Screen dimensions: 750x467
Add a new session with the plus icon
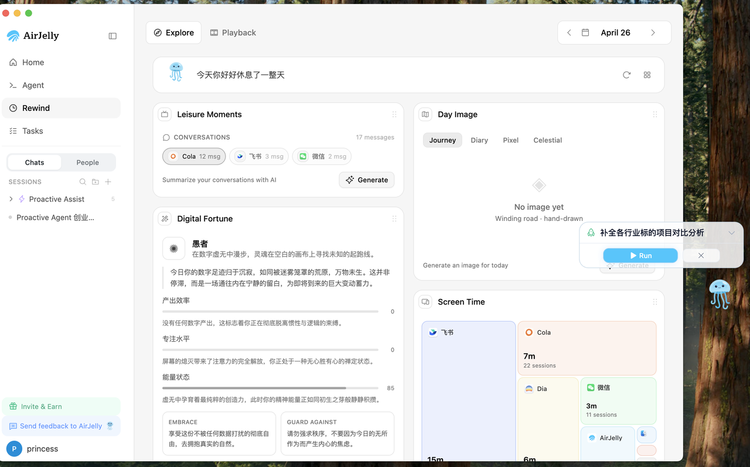coord(108,182)
